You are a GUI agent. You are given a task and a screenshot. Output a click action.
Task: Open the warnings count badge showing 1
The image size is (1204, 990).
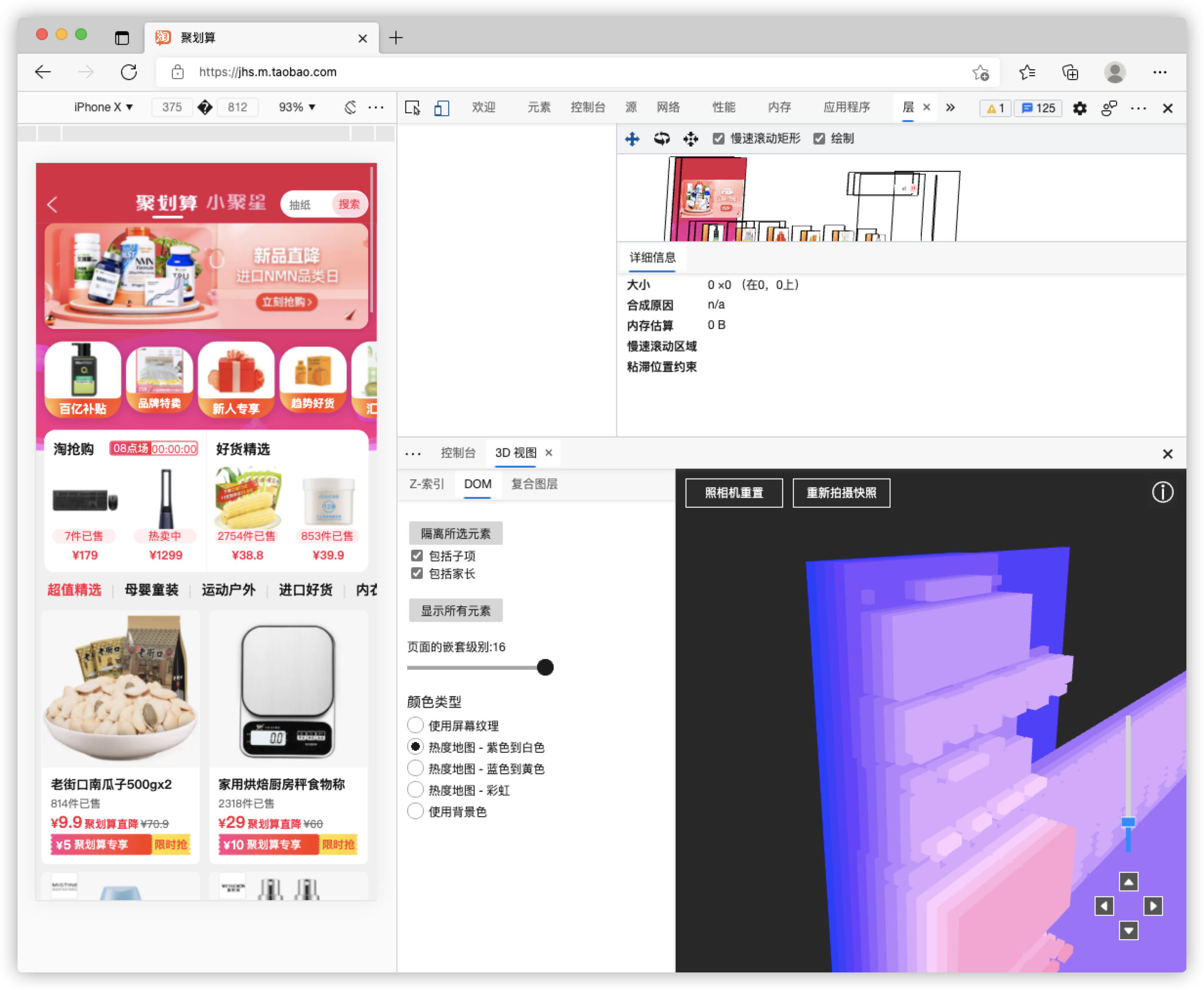click(996, 108)
